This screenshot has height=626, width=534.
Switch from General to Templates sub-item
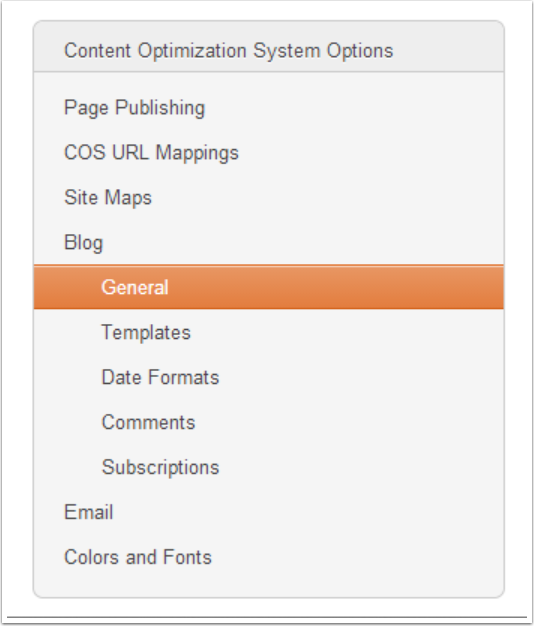point(146,333)
